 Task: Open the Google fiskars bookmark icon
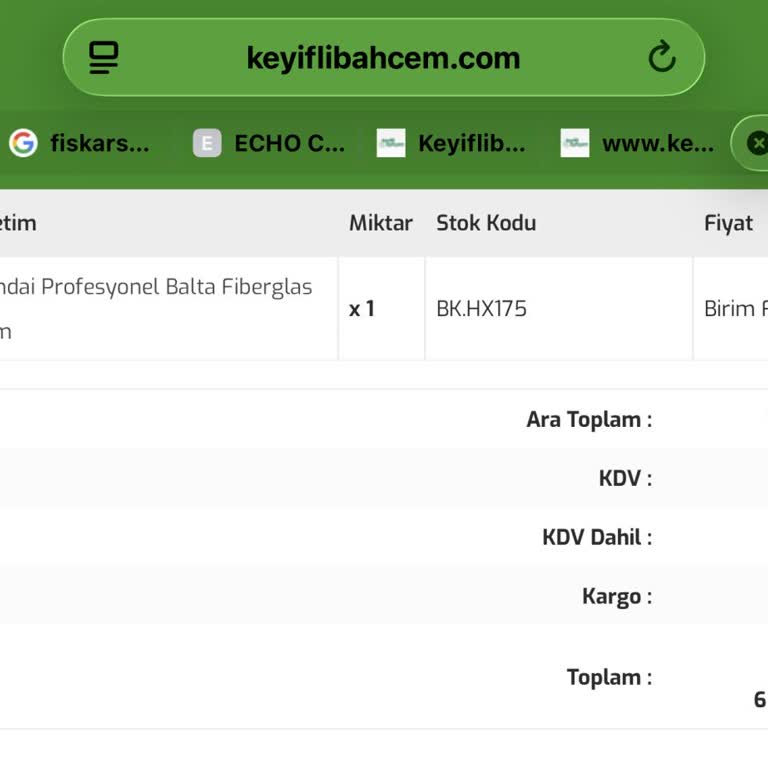[x=23, y=143]
